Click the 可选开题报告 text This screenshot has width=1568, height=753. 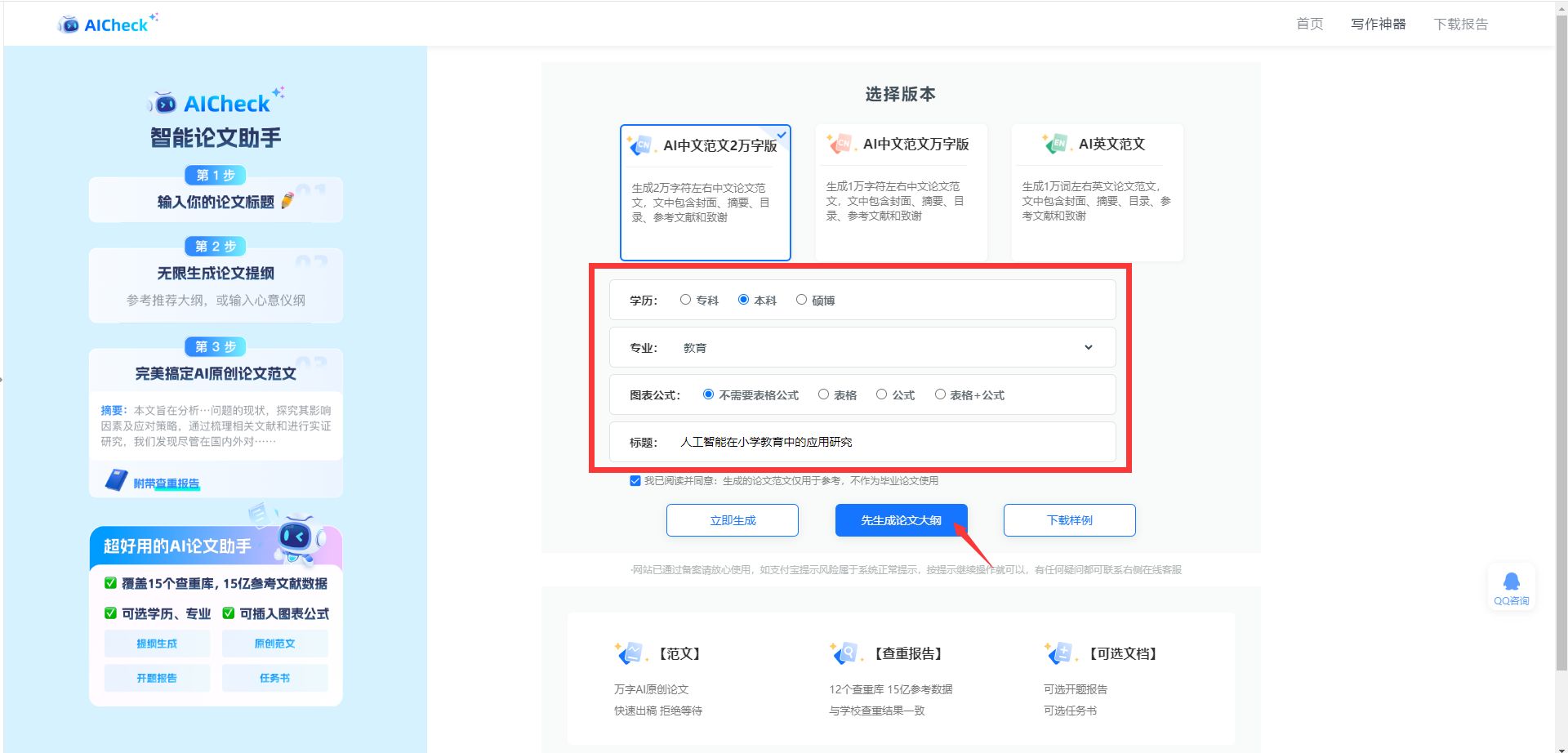(1076, 689)
